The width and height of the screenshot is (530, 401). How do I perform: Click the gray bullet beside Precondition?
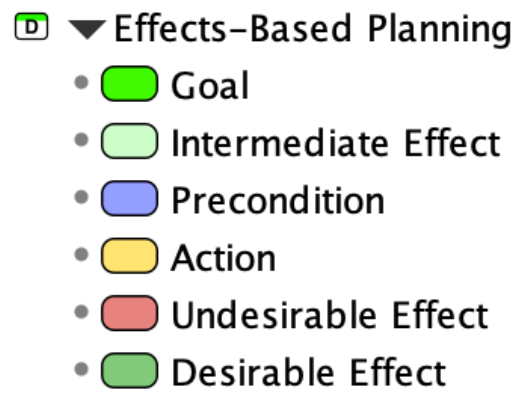point(81,197)
